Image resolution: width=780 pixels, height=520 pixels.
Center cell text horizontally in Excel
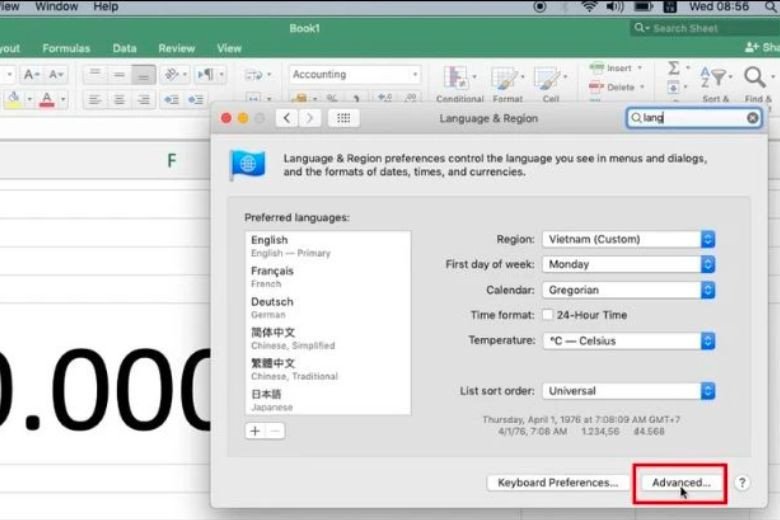pyautogui.click(x=119, y=100)
